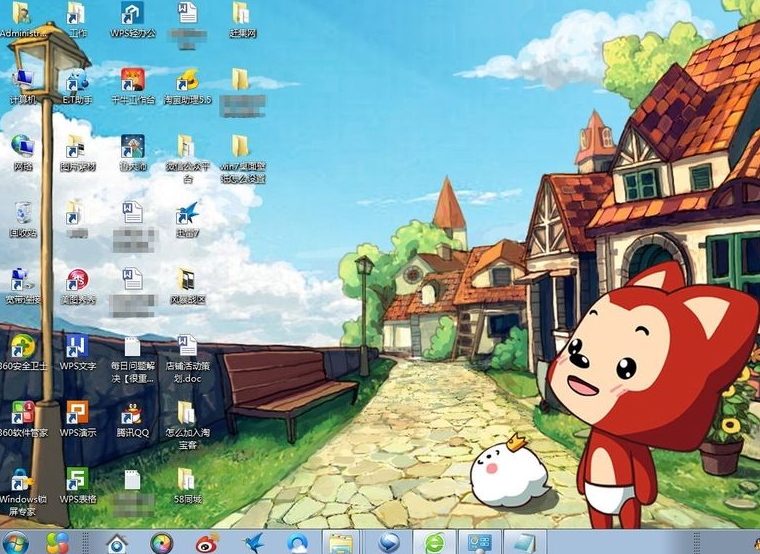Launch the color wheel browser from taskbar
The height and width of the screenshot is (554, 760).
[162, 543]
